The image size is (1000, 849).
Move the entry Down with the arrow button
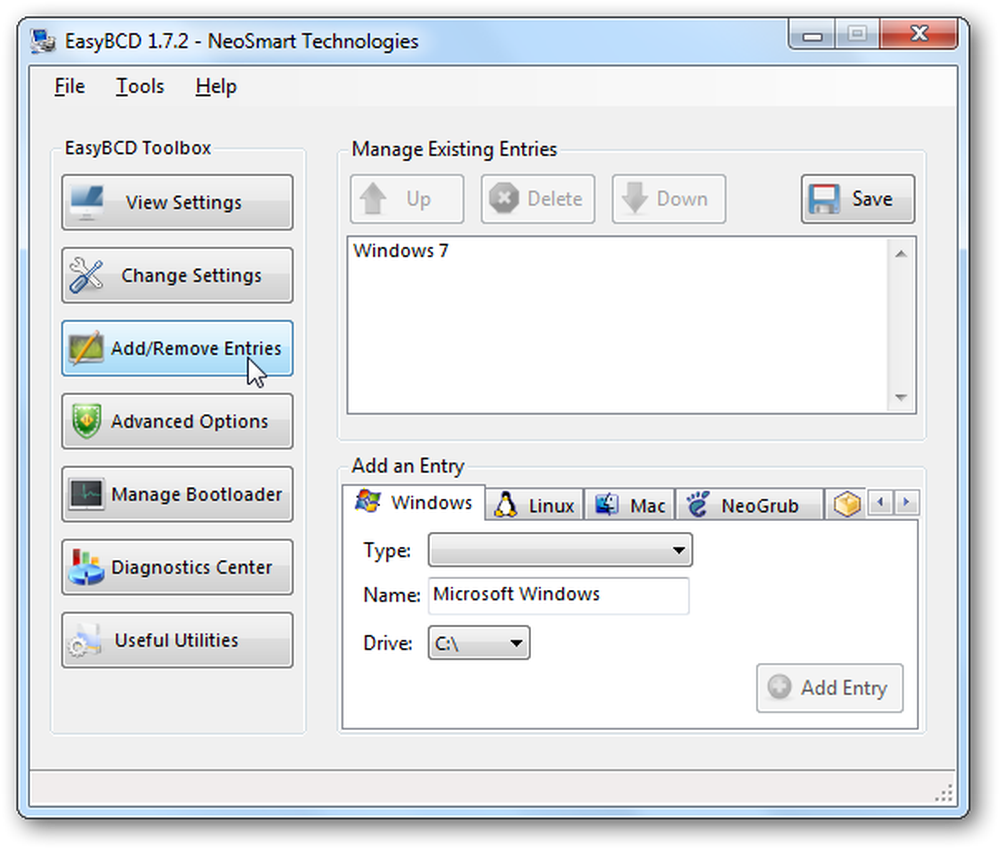pyautogui.click(x=668, y=199)
